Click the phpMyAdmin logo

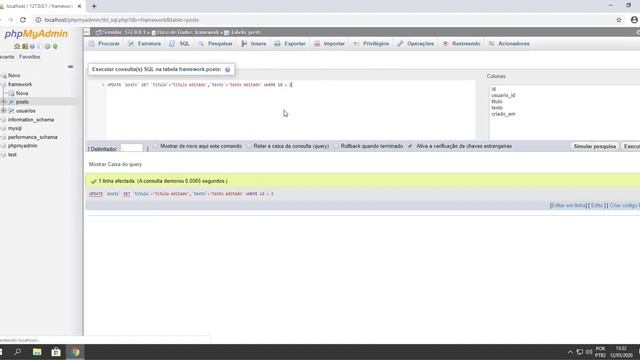pyautogui.click(x=36, y=34)
